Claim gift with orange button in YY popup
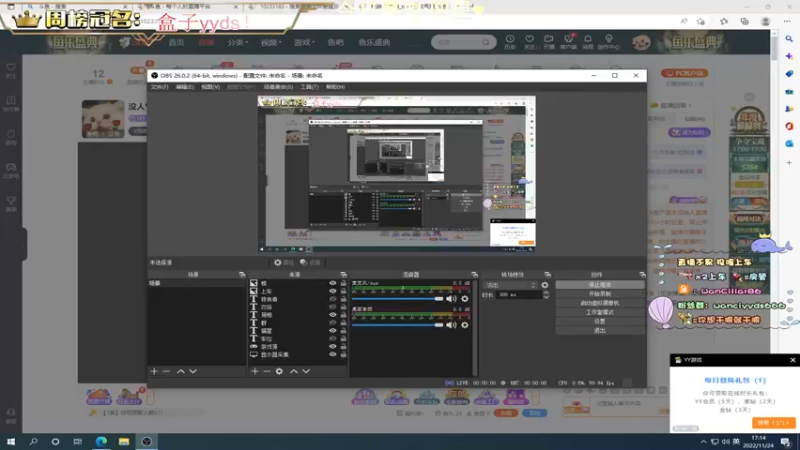 click(773, 422)
